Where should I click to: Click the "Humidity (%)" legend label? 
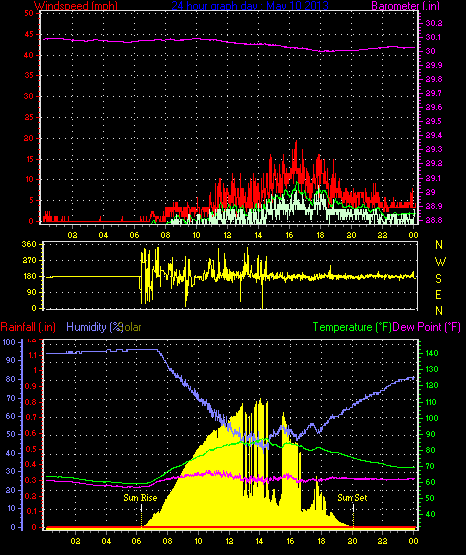pyautogui.click(x=94, y=327)
